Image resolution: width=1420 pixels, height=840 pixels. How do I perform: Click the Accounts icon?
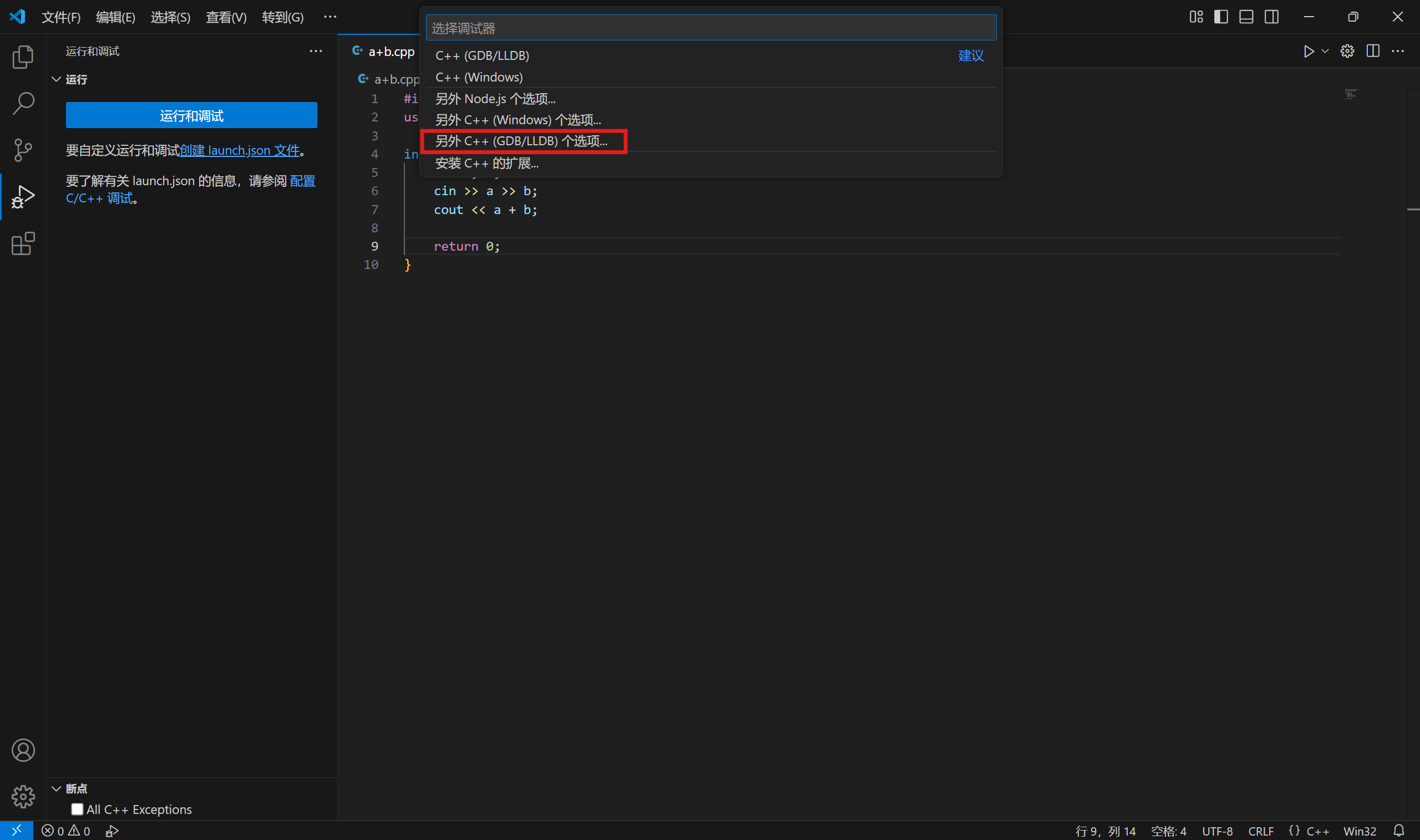[x=23, y=751]
